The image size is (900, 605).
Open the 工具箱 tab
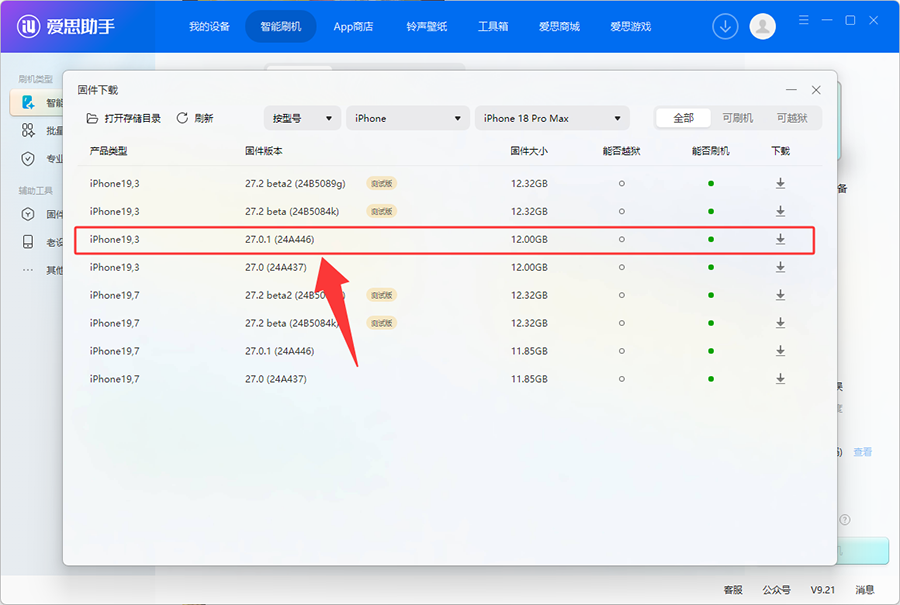coord(493,26)
